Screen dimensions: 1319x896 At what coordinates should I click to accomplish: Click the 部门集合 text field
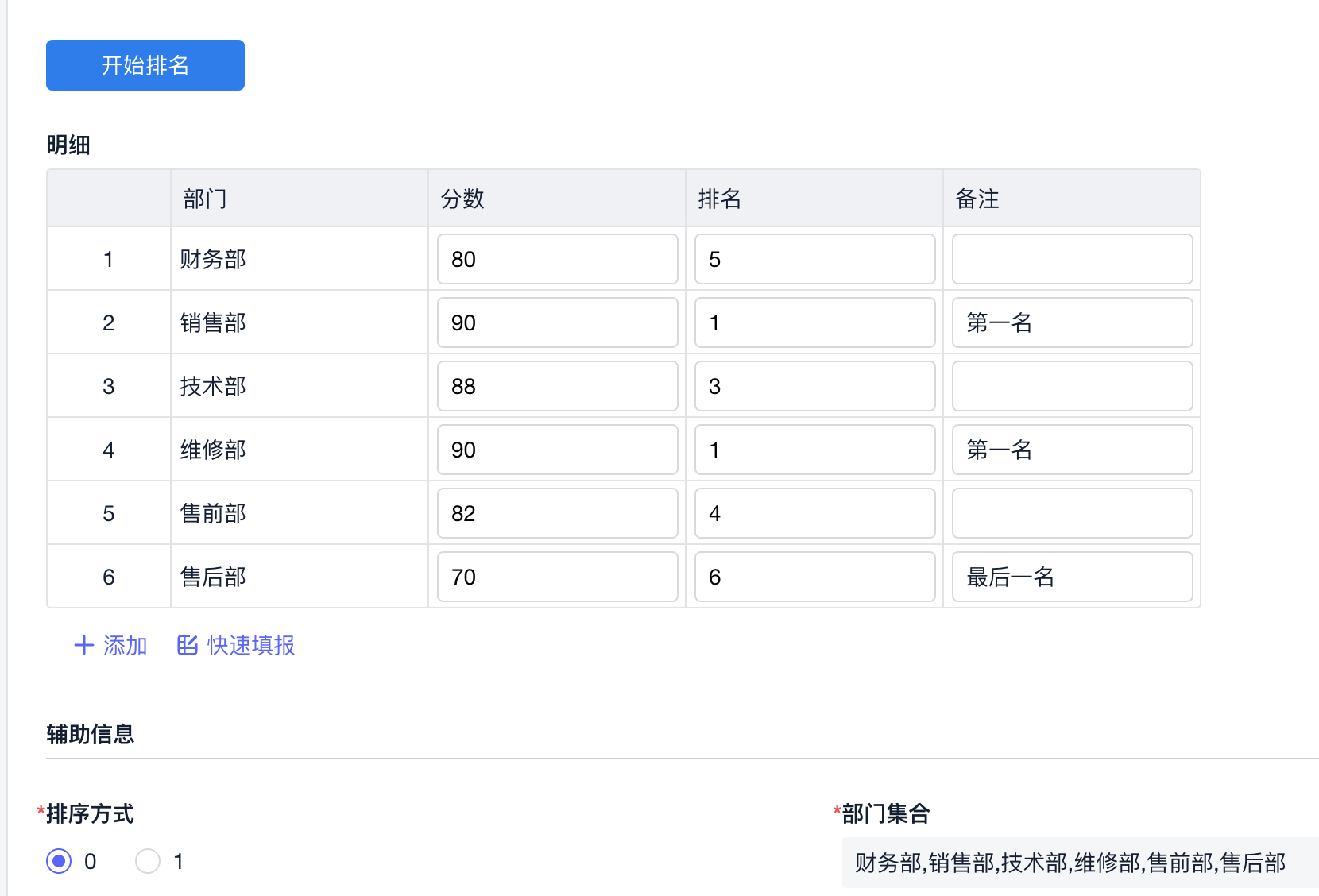tap(1079, 863)
